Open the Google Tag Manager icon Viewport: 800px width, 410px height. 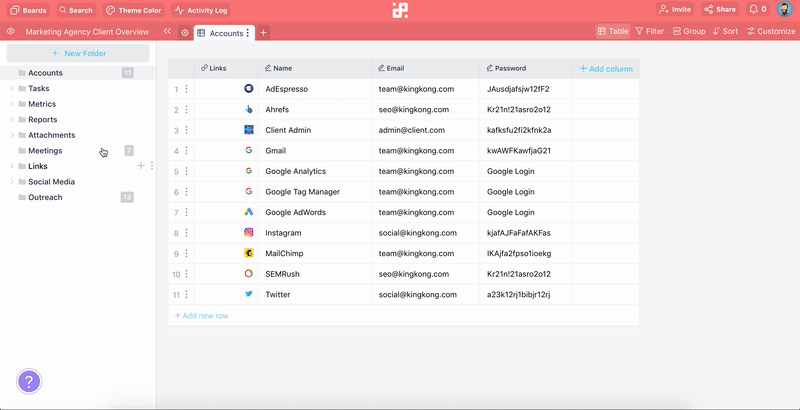click(248, 192)
